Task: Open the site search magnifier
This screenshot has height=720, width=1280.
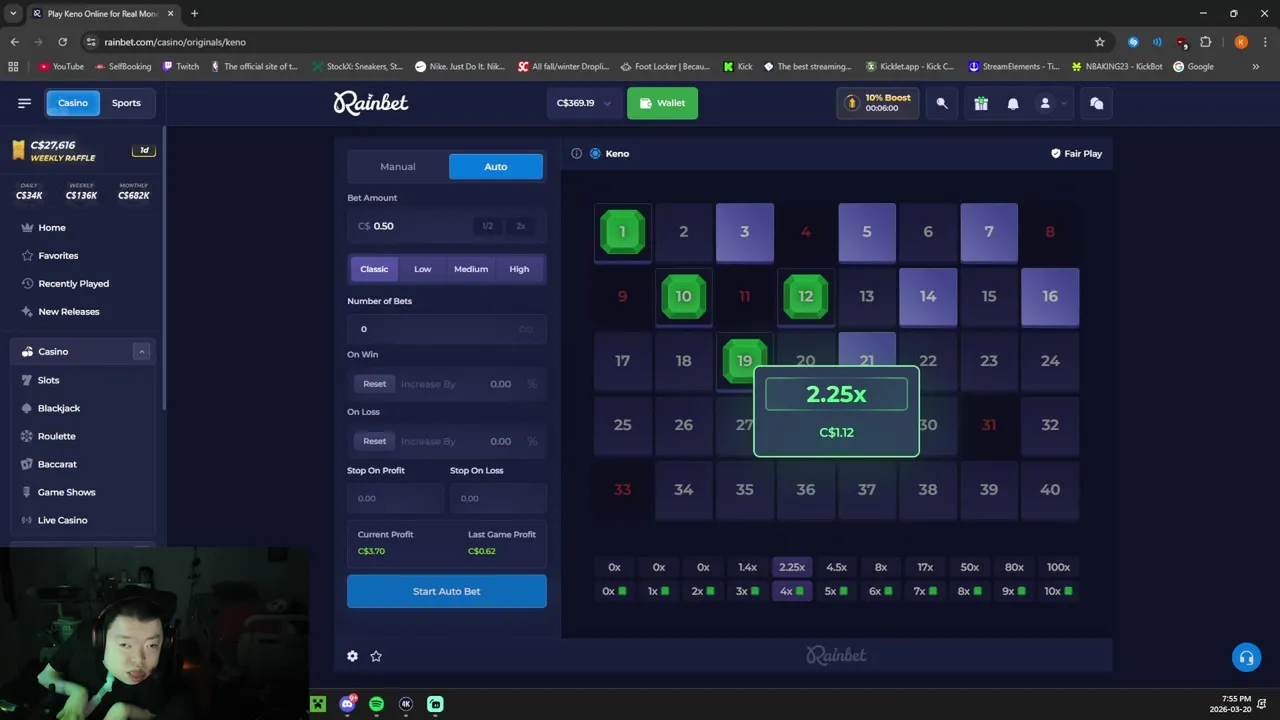Action: point(942,103)
